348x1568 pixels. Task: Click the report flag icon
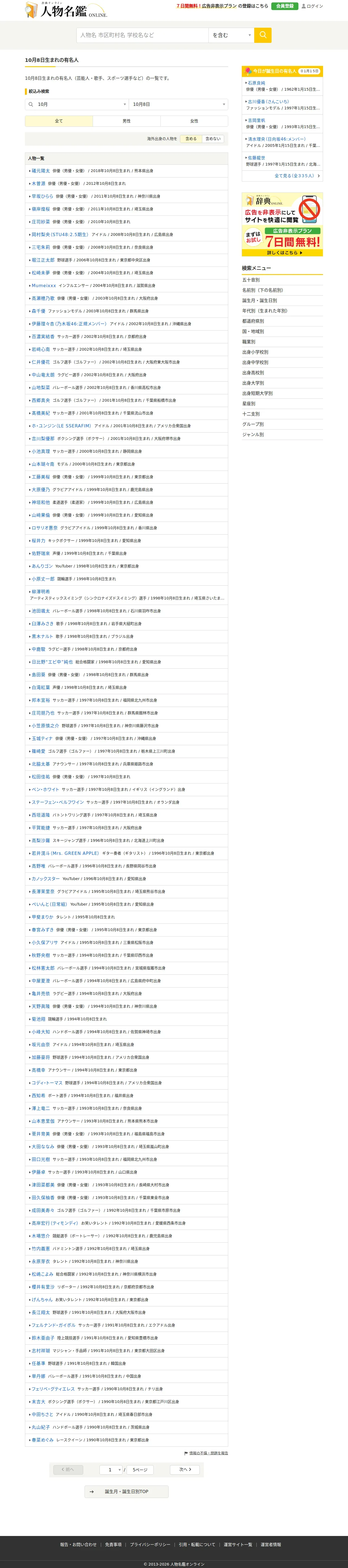[186, 1453]
